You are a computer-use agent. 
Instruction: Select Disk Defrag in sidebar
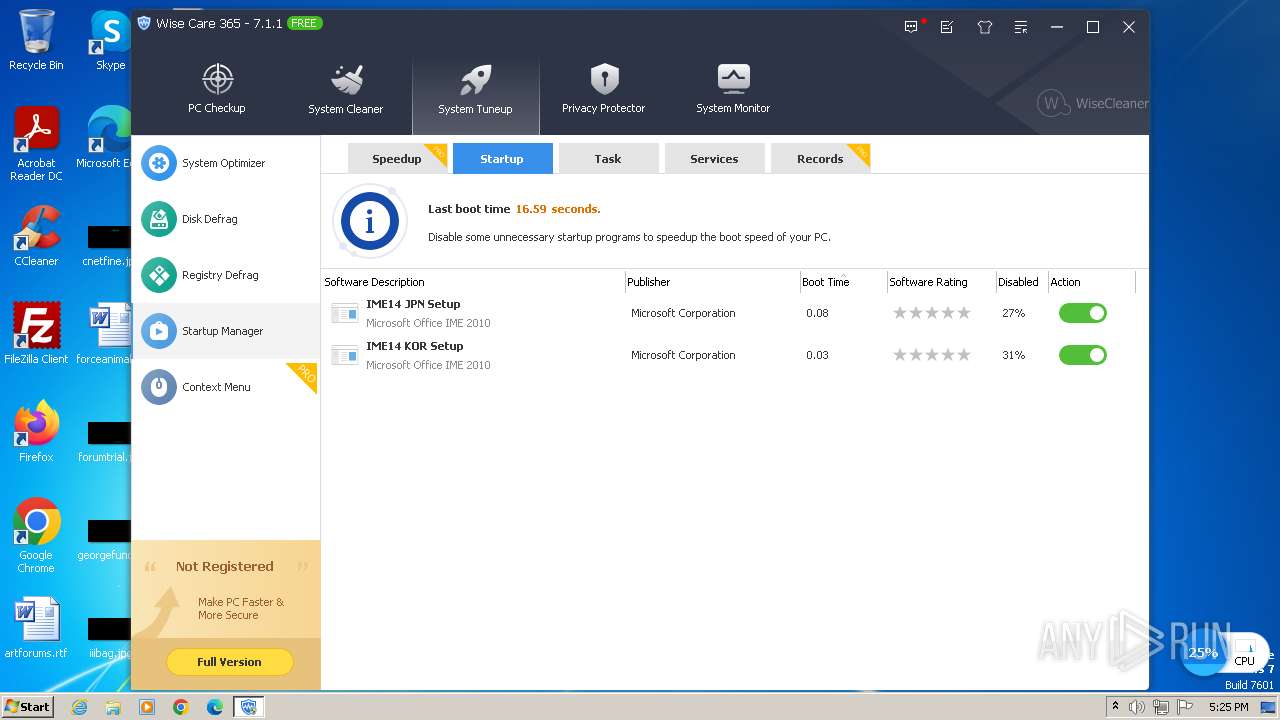pos(225,219)
